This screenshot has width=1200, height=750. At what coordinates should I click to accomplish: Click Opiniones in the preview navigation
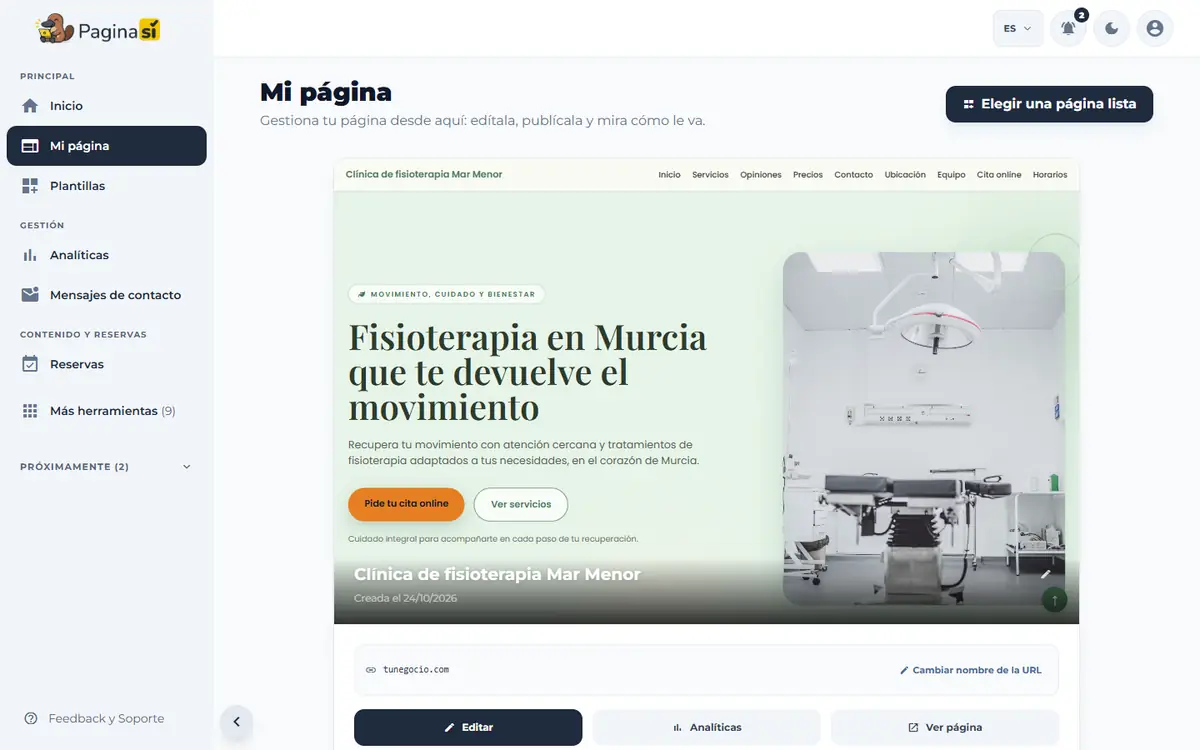click(761, 175)
